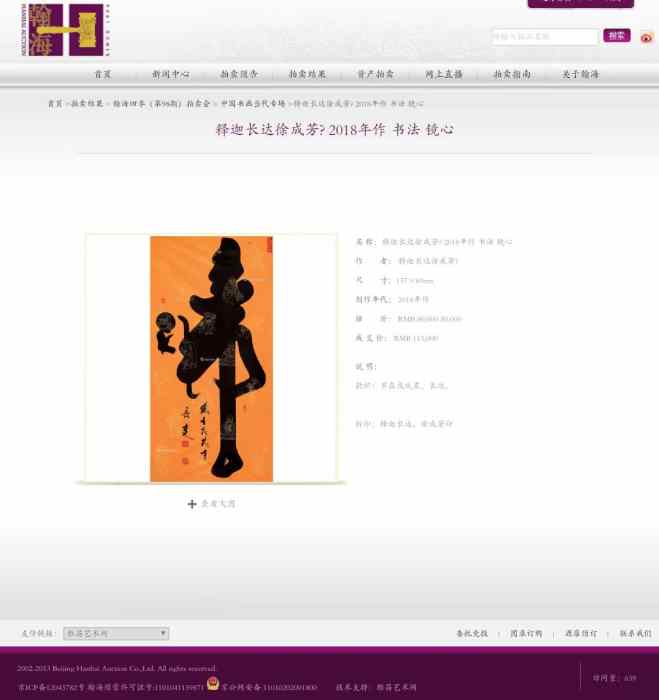Click the purple button at top right
Viewport: 659px width, 700px height.
click(x=580, y=3)
